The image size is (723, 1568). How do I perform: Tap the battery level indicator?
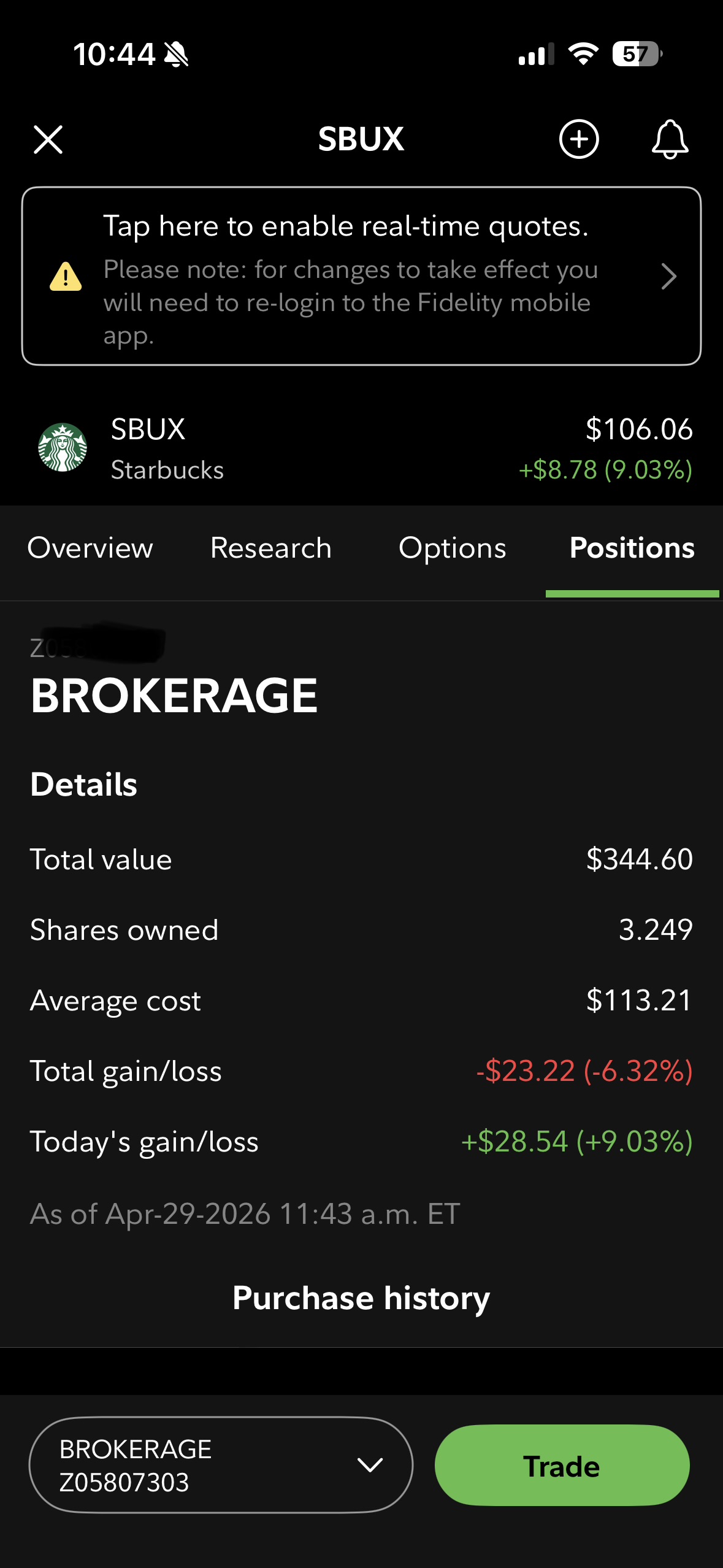[637, 54]
